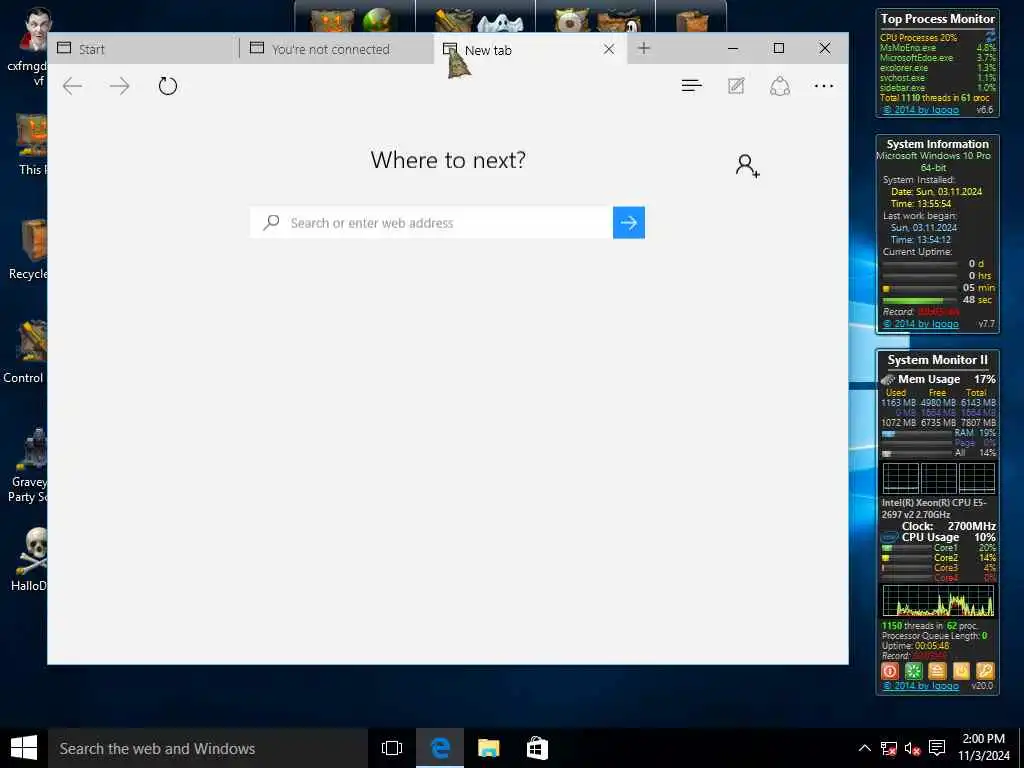This screenshot has height=768, width=1024.
Task: Open the taskbar clock showing 2:00 PM
Action: pos(984,747)
